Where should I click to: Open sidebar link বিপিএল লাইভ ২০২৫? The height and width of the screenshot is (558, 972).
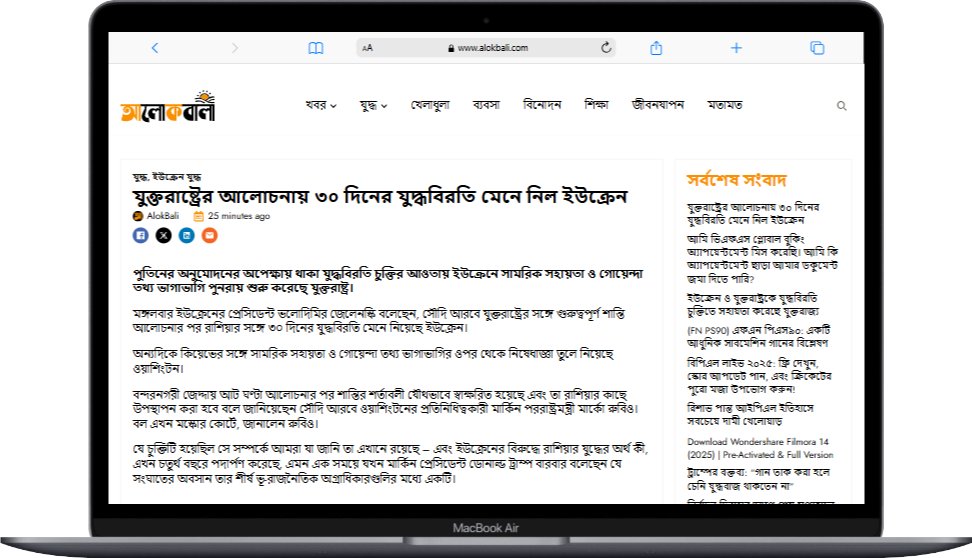click(x=759, y=375)
